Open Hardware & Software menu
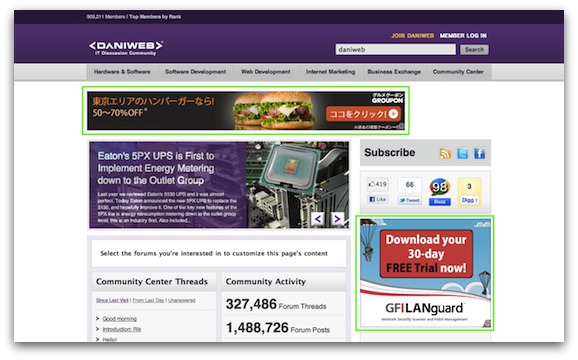578x360 pixels. [x=122, y=72]
